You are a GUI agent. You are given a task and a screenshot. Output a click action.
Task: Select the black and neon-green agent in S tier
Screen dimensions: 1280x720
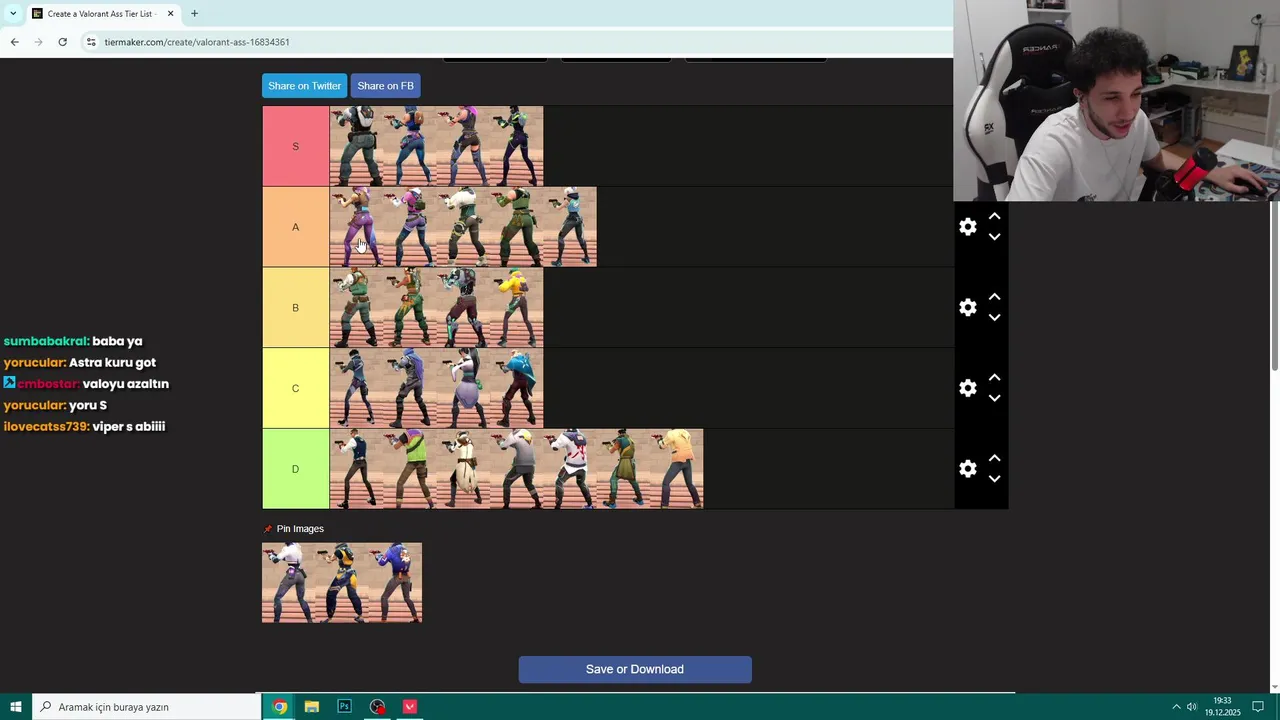517,146
